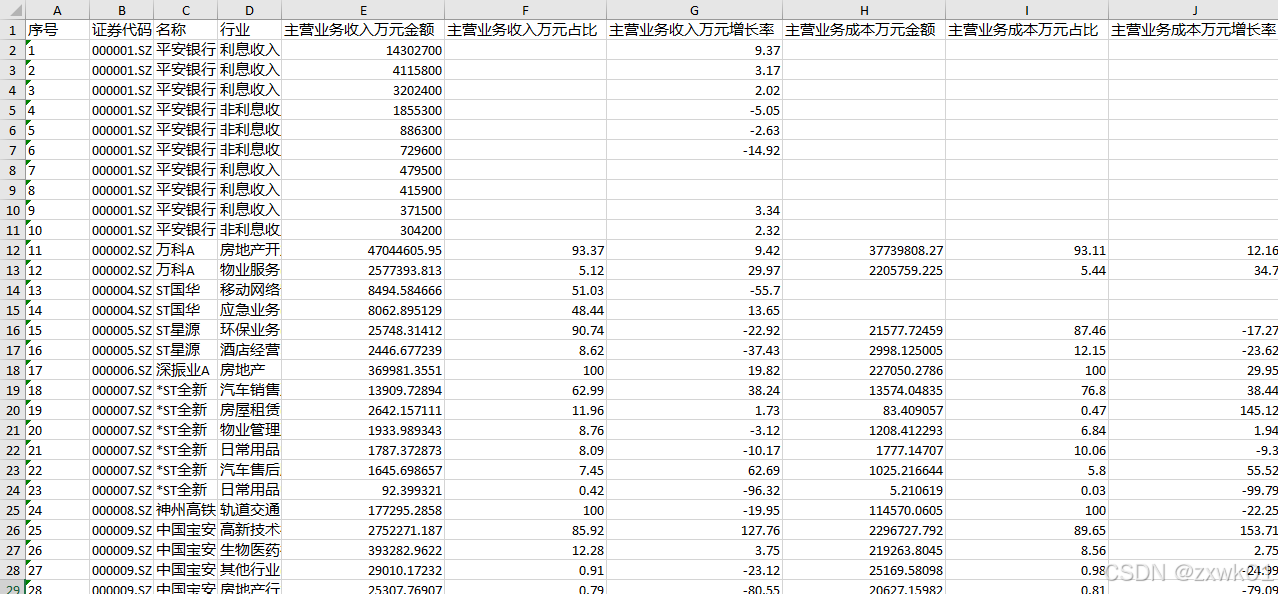Select cell with value 4115800
The width and height of the screenshot is (1278, 594).
point(363,70)
